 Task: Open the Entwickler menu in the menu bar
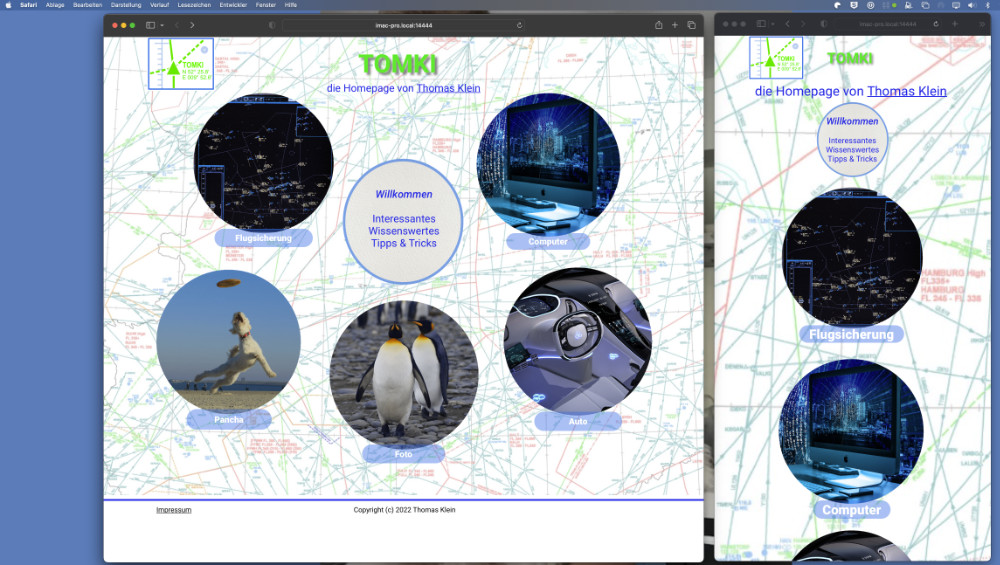point(233,5)
